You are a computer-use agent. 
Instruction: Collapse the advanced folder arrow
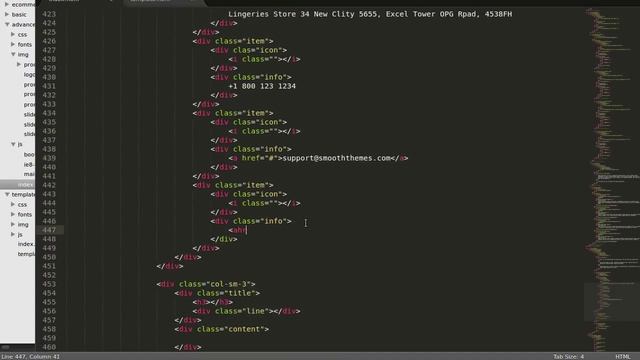(7, 24)
